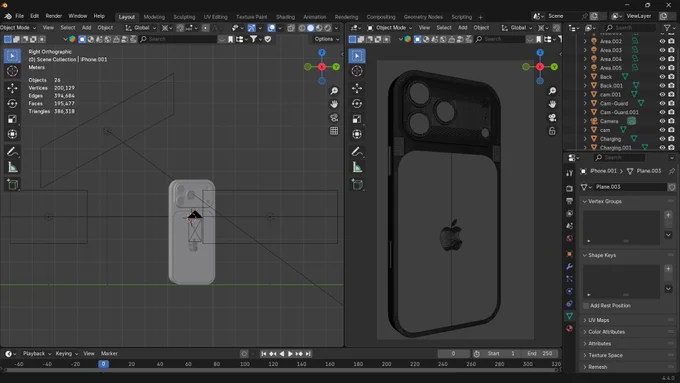Hide the Back object with its eye icon

pyautogui.click(x=662, y=77)
